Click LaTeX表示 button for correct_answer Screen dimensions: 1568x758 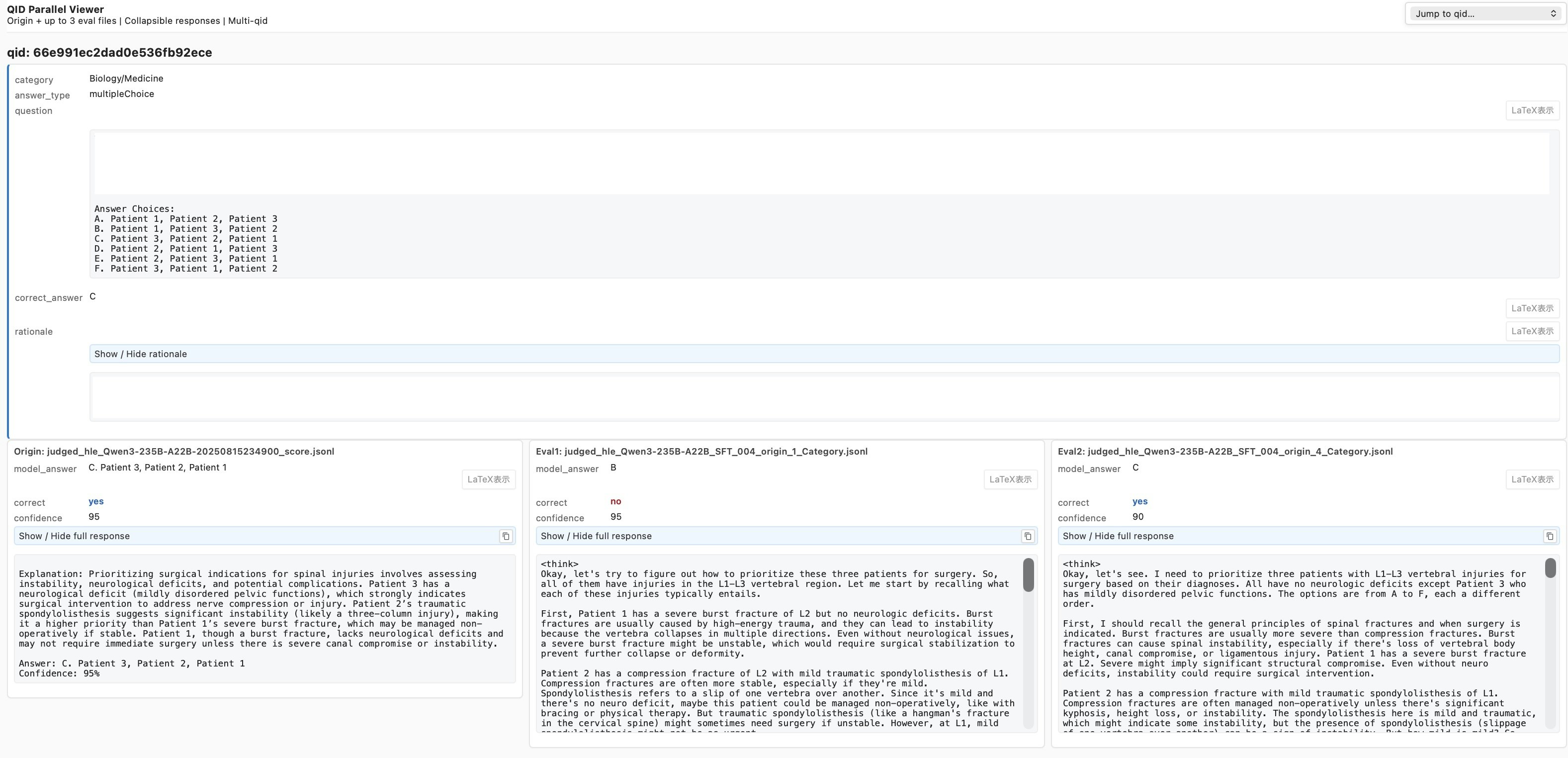(x=1532, y=308)
